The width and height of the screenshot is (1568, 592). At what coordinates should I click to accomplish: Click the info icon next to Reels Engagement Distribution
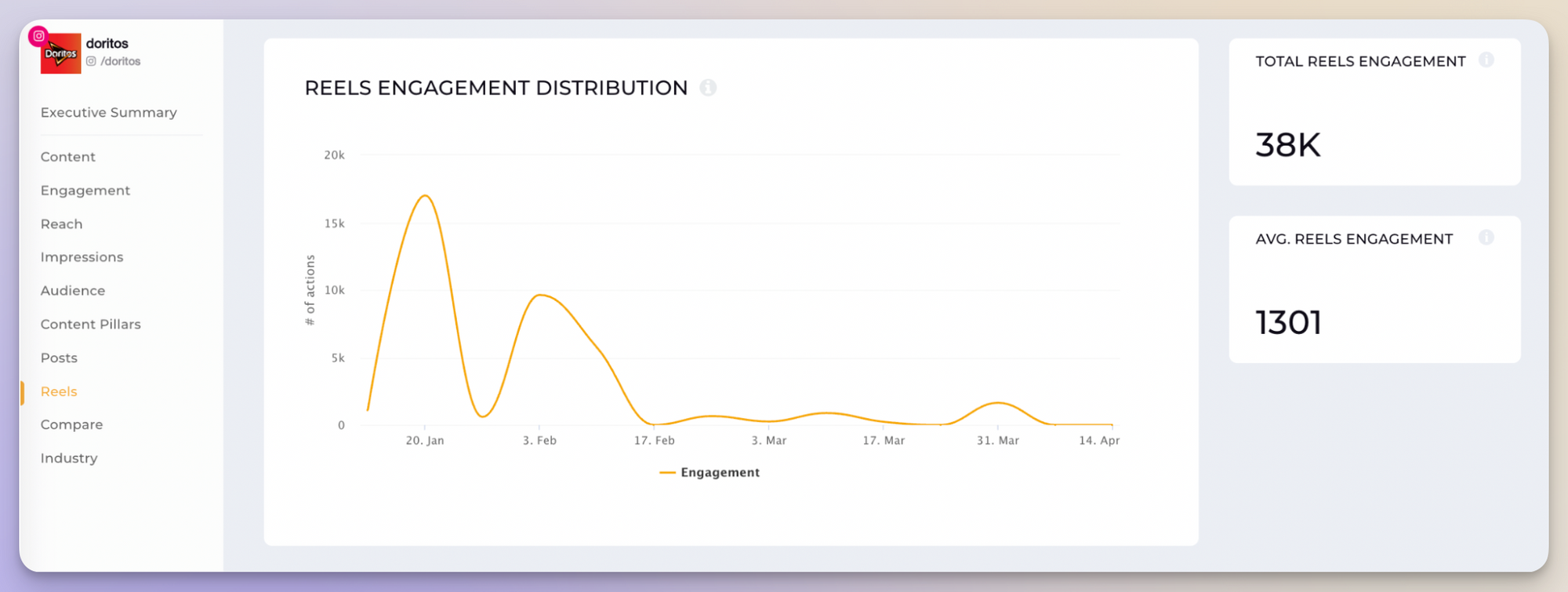click(708, 88)
